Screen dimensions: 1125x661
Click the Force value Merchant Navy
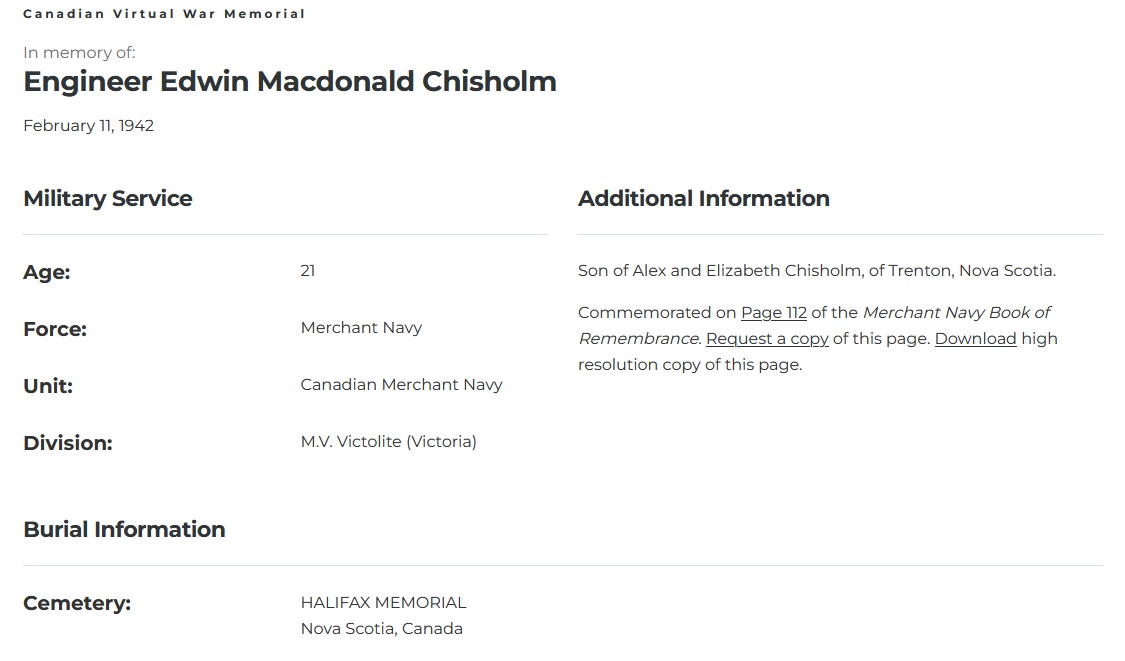pos(361,328)
